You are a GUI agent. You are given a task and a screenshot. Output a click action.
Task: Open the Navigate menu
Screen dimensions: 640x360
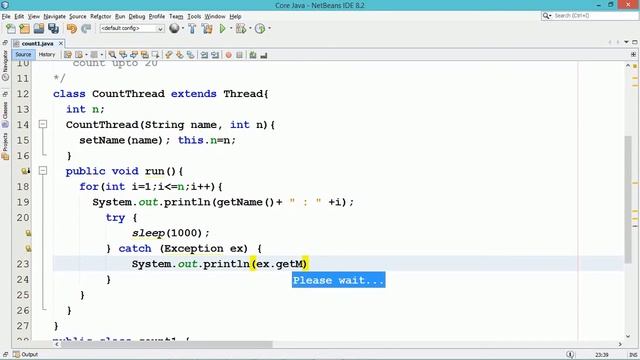coord(55,16)
